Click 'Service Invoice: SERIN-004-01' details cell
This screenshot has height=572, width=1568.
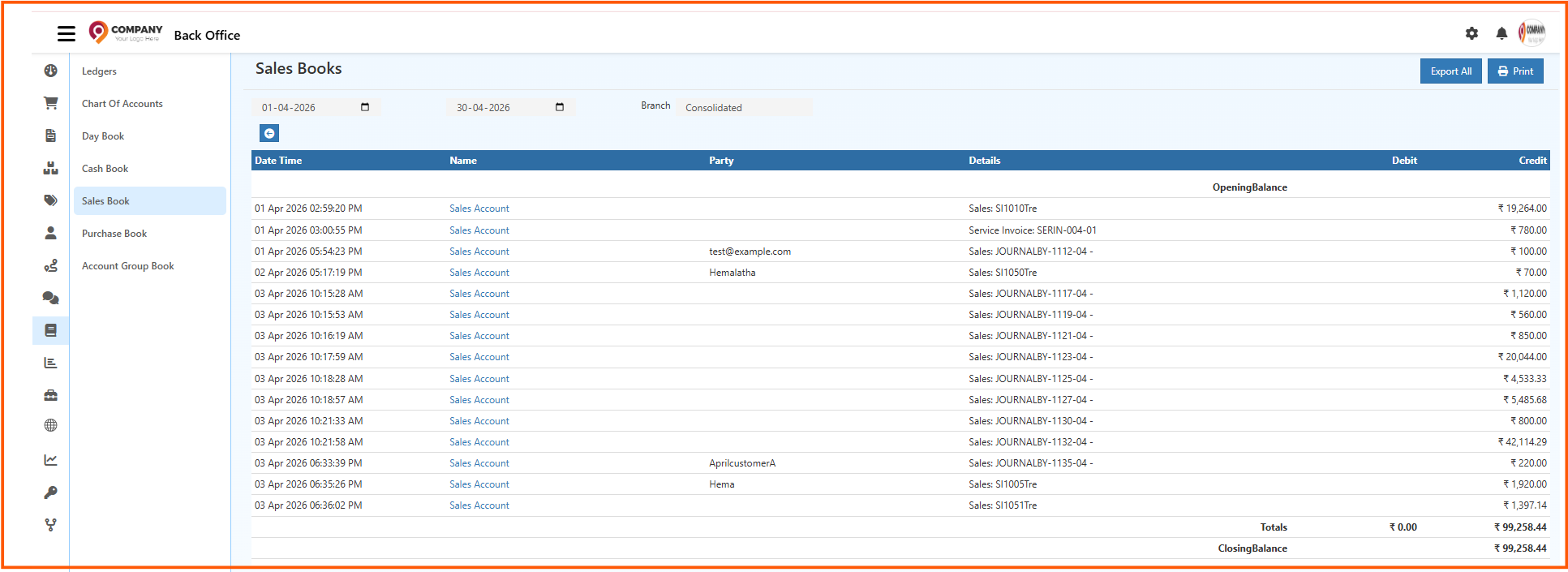click(x=1033, y=230)
